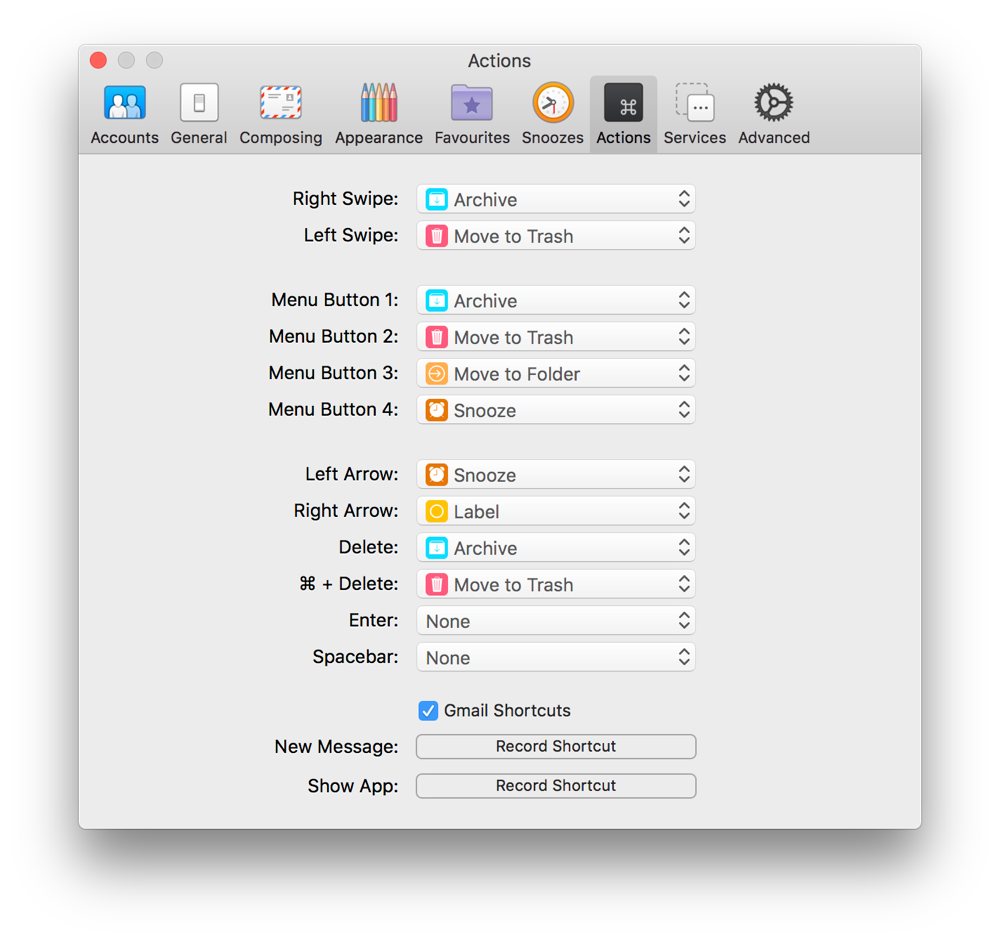1000x941 pixels.
Task: Open the Services preferences pane
Action: 694,115
